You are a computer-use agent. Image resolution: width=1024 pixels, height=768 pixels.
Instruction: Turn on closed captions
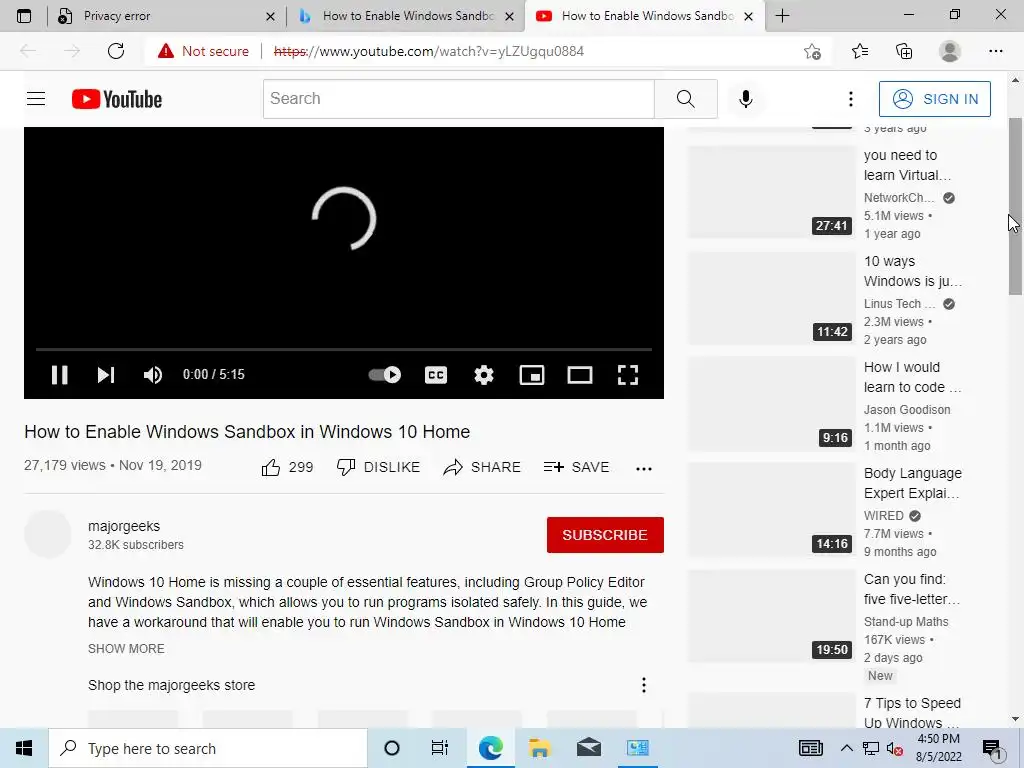pyautogui.click(x=436, y=375)
